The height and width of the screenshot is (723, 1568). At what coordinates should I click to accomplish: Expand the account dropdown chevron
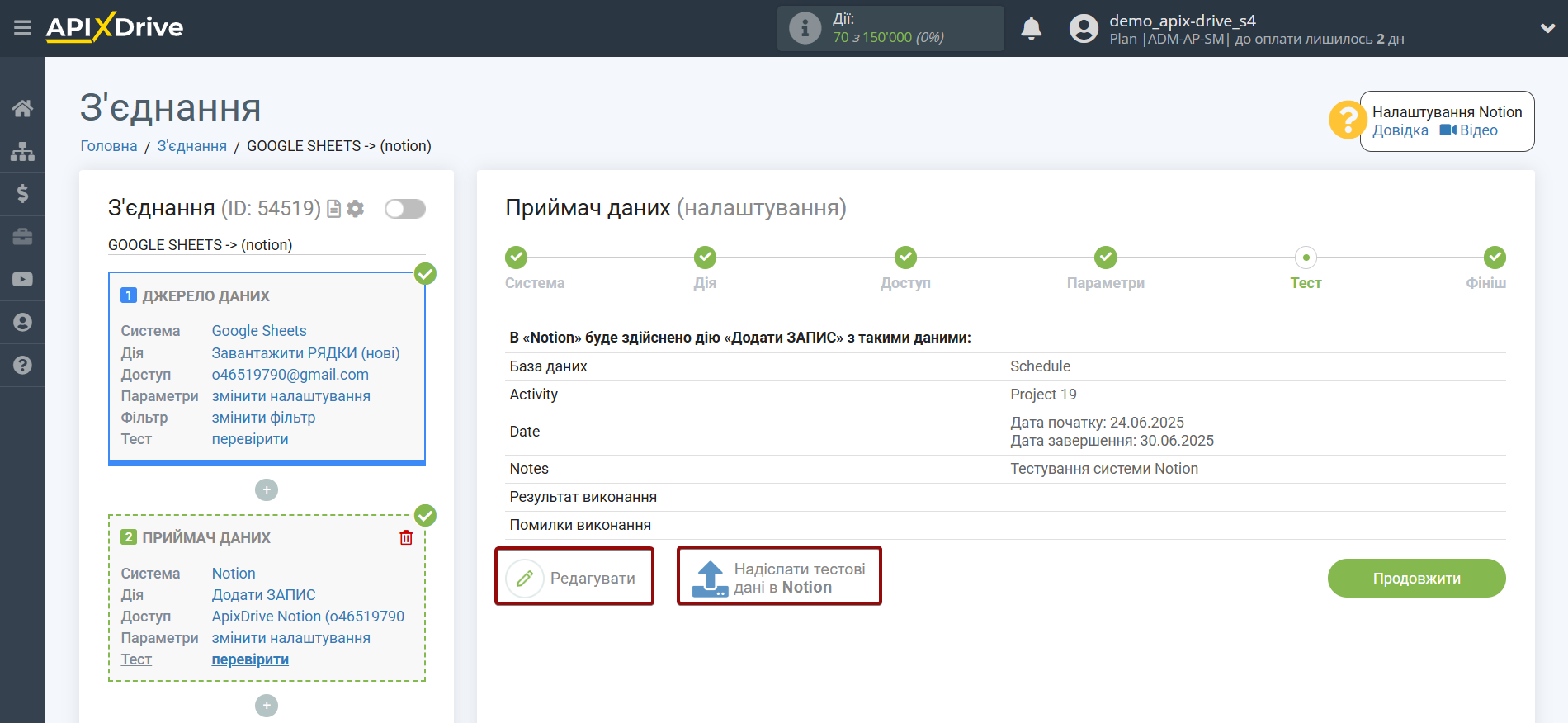point(1547,28)
